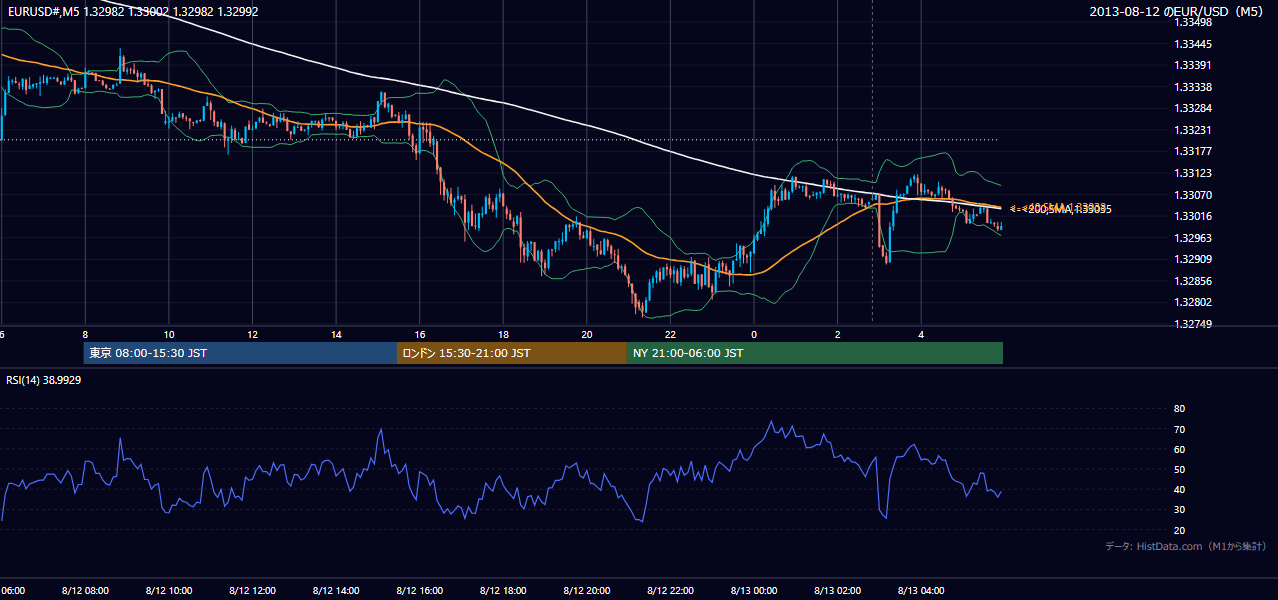This screenshot has width=1278, height=600.
Task: Click the 8/12 10:00 time label
Action: click(169, 590)
